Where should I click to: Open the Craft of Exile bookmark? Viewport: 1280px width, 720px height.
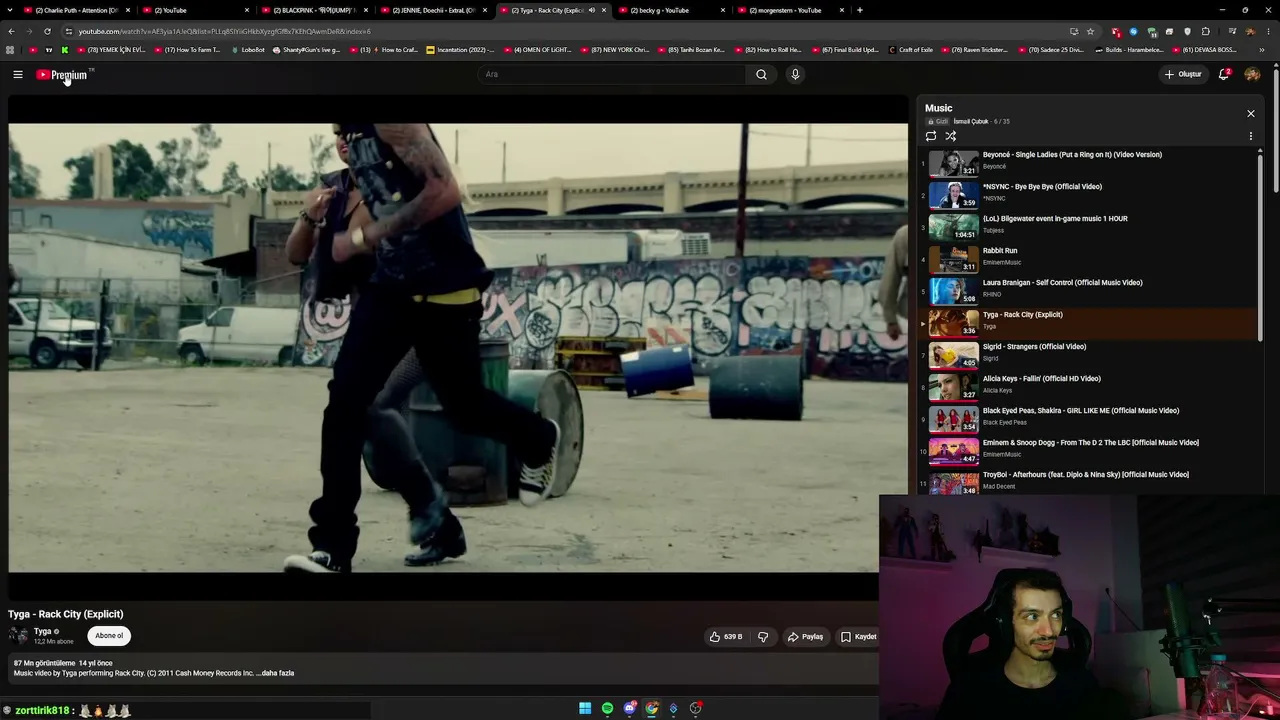(x=911, y=50)
